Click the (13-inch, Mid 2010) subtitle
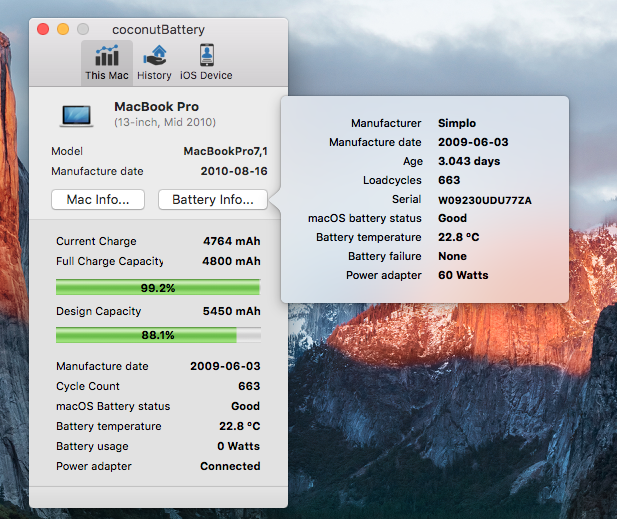Viewport: 617px width, 519px height. click(165, 122)
